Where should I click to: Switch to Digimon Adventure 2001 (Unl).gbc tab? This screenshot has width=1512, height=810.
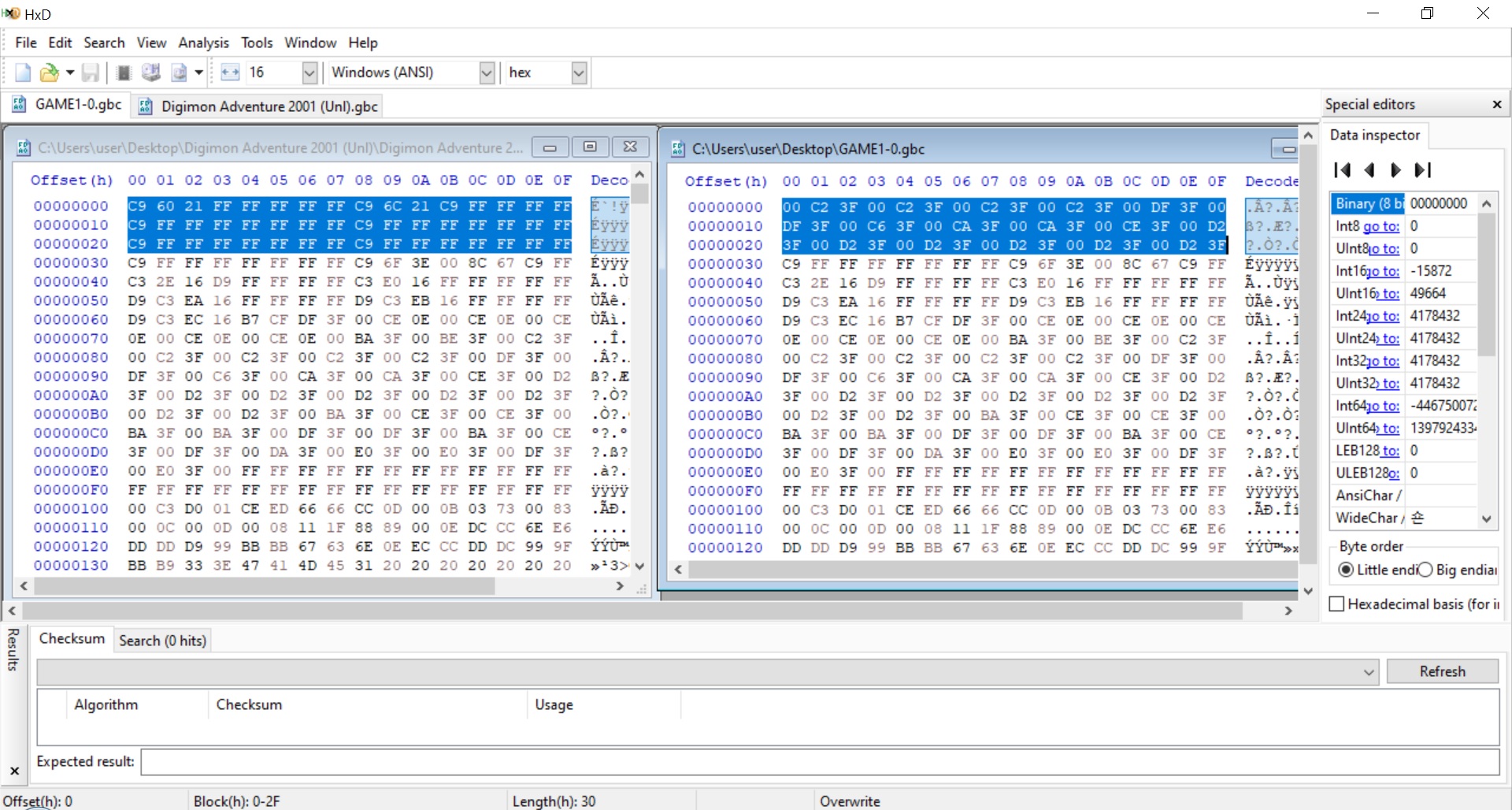pos(258,106)
